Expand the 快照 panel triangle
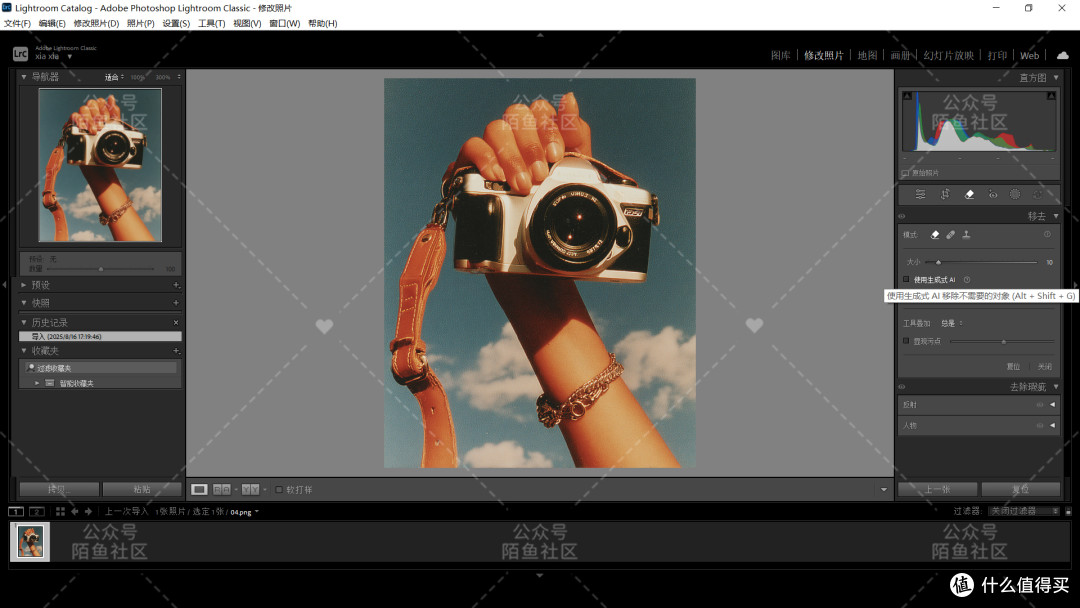Viewport: 1080px width, 608px height. 23,303
